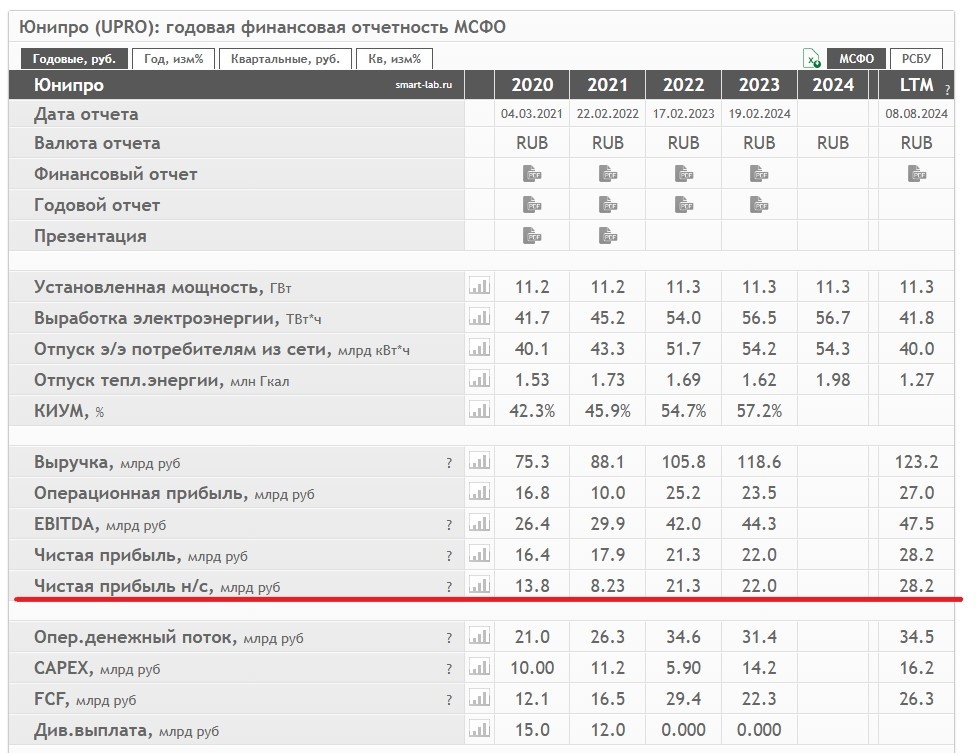Show chart for Операционная прибыль row

pyautogui.click(x=479, y=493)
